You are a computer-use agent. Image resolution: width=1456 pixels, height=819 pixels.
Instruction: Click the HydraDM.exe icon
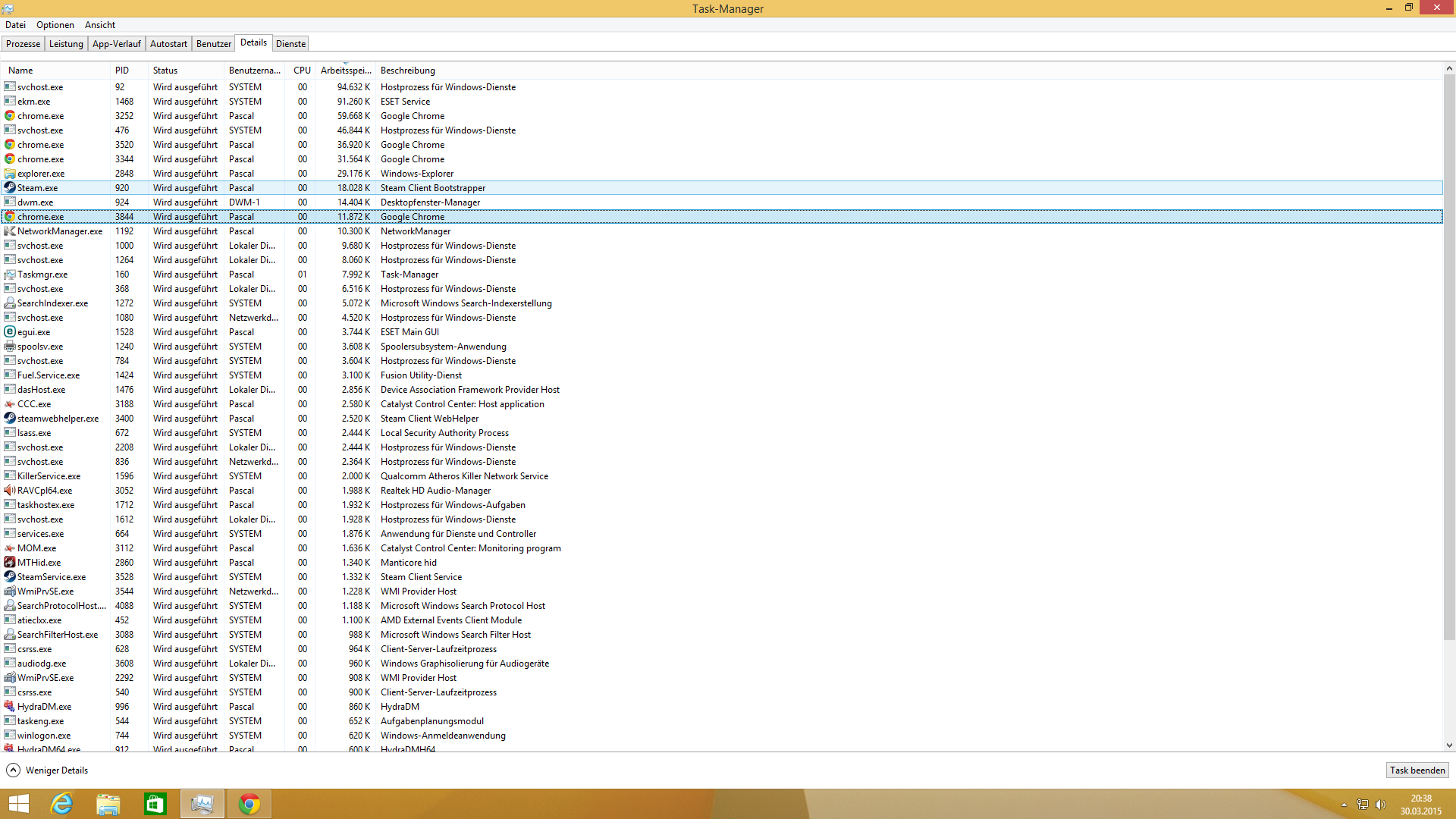10,706
